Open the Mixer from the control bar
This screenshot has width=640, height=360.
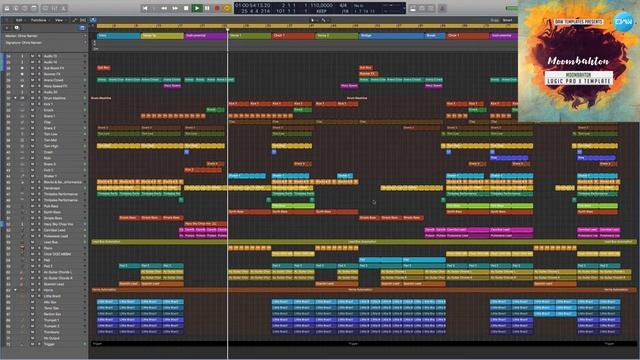pos(55,8)
